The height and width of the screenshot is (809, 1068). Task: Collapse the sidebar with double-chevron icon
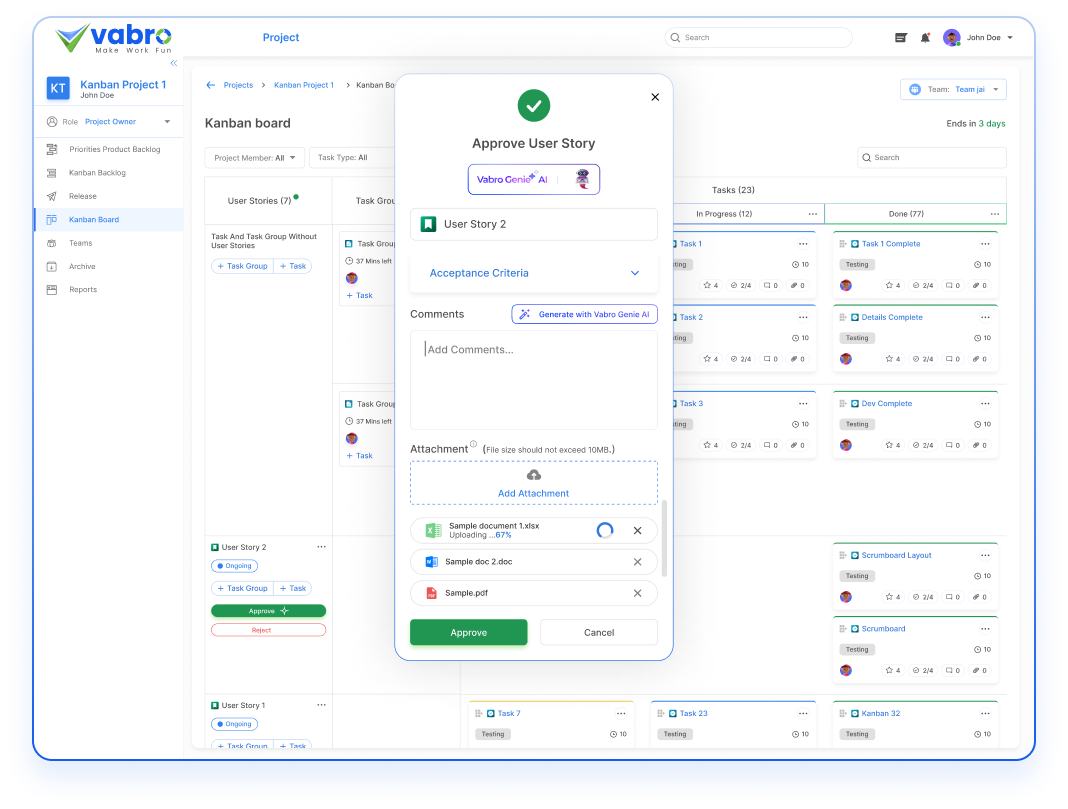point(173,63)
